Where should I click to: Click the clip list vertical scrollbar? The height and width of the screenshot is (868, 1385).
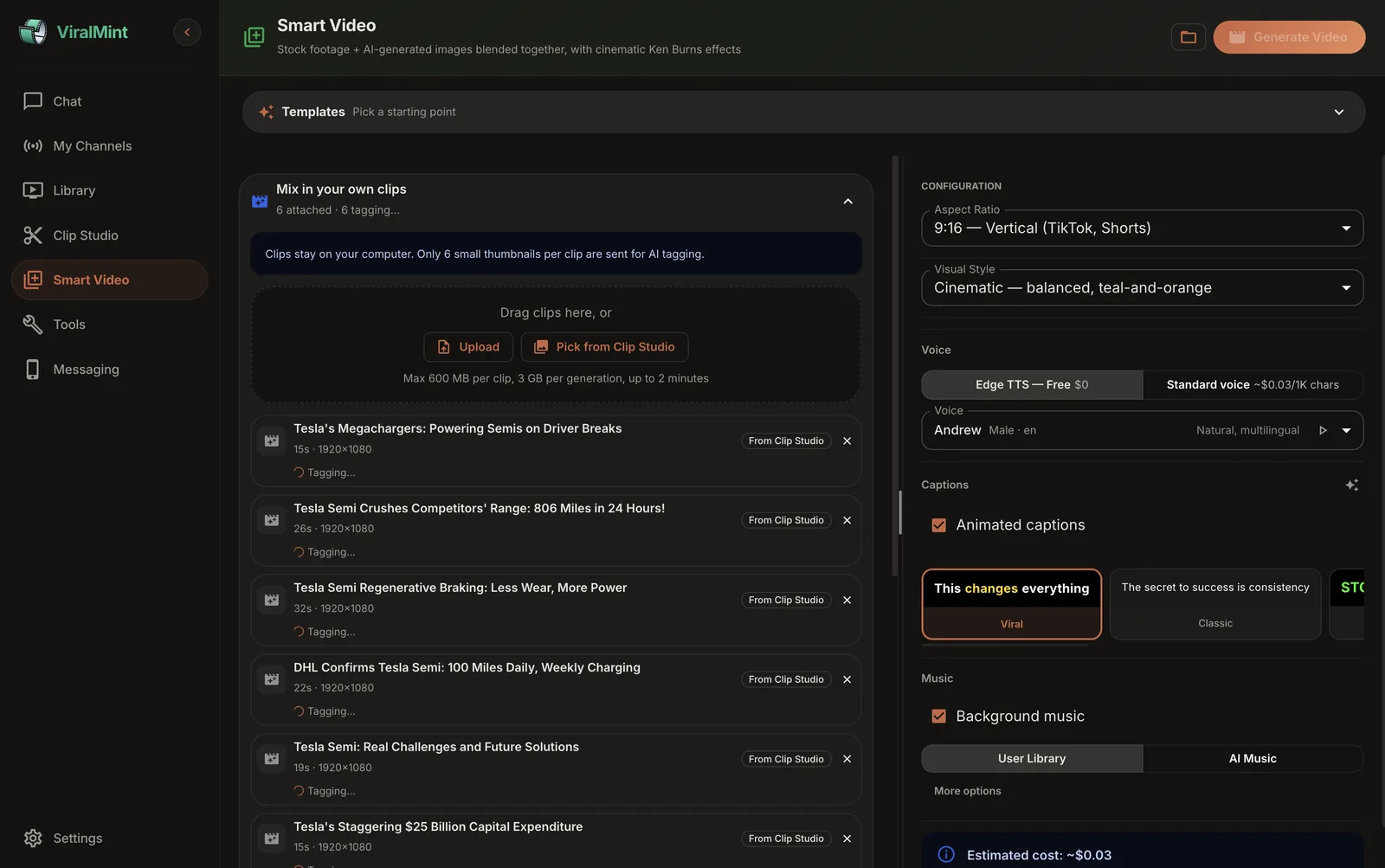(895, 365)
